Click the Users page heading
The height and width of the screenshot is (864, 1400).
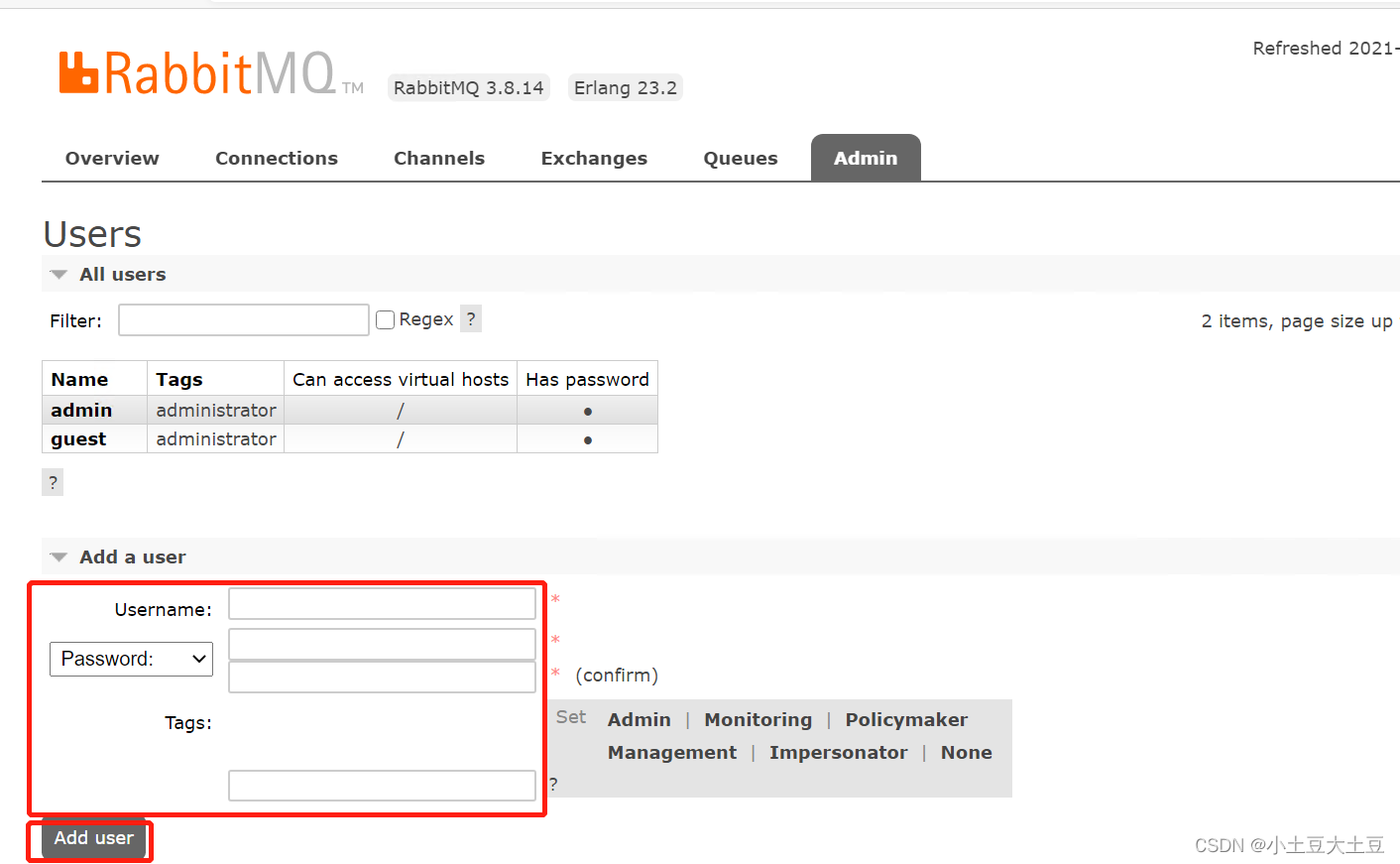(x=92, y=234)
